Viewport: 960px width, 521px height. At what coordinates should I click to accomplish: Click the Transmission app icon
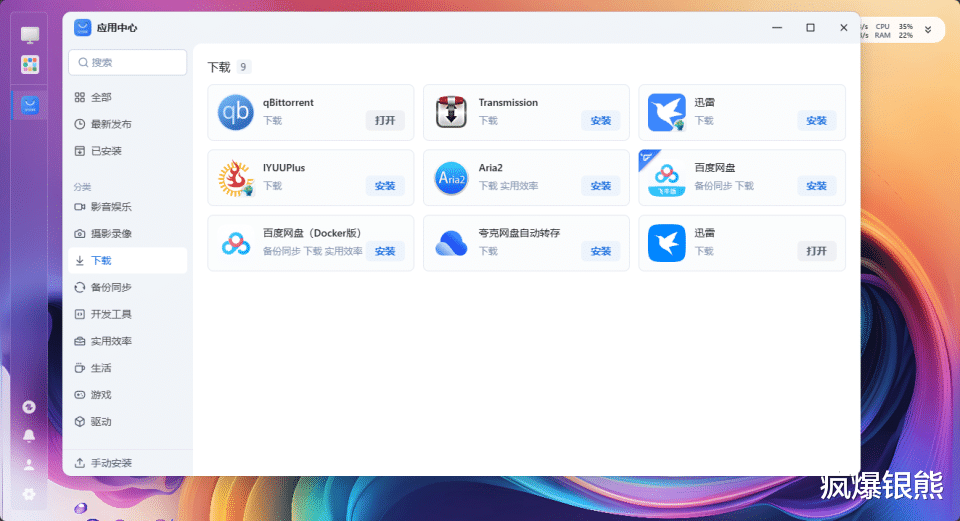pyautogui.click(x=451, y=112)
